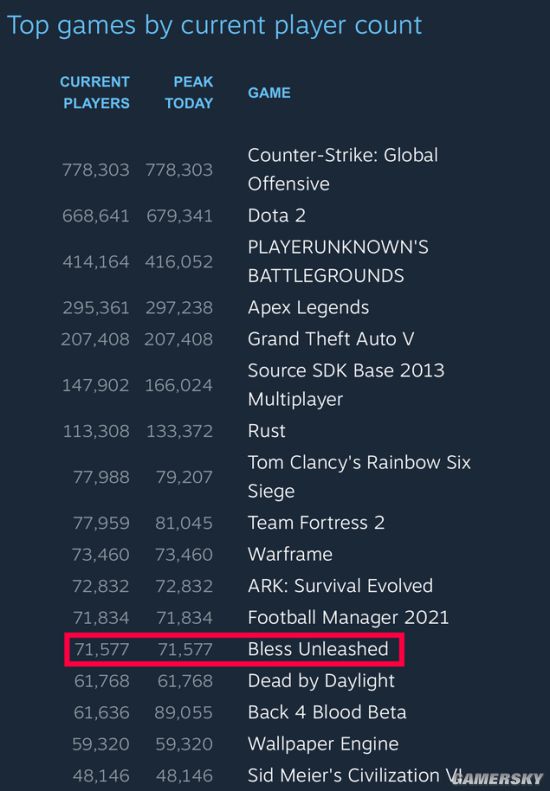Image resolution: width=550 pixels, height=791 pixels.
Task: Click the highlighted Bless Unleashed link
Action: [x=318, y=649]
